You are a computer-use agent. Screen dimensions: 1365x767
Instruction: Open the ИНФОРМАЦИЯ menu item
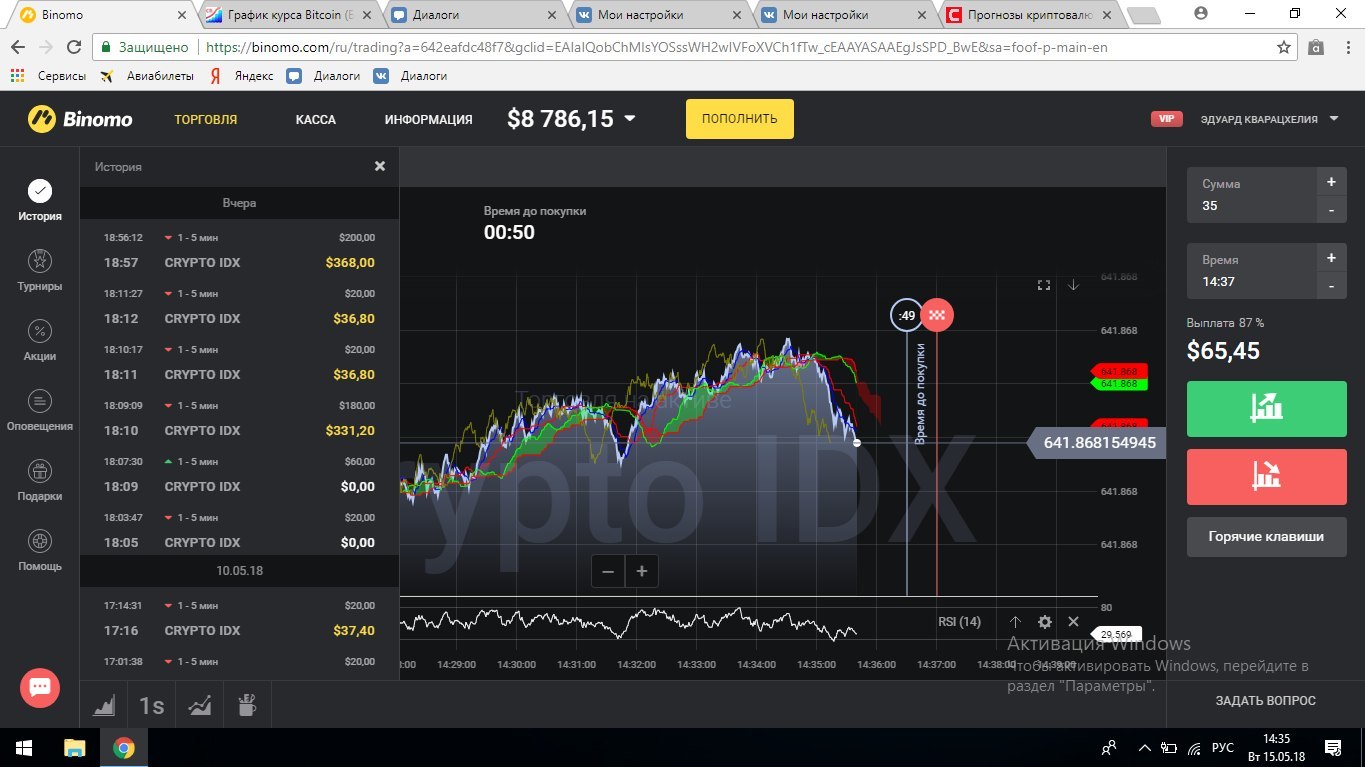(428, 119)
